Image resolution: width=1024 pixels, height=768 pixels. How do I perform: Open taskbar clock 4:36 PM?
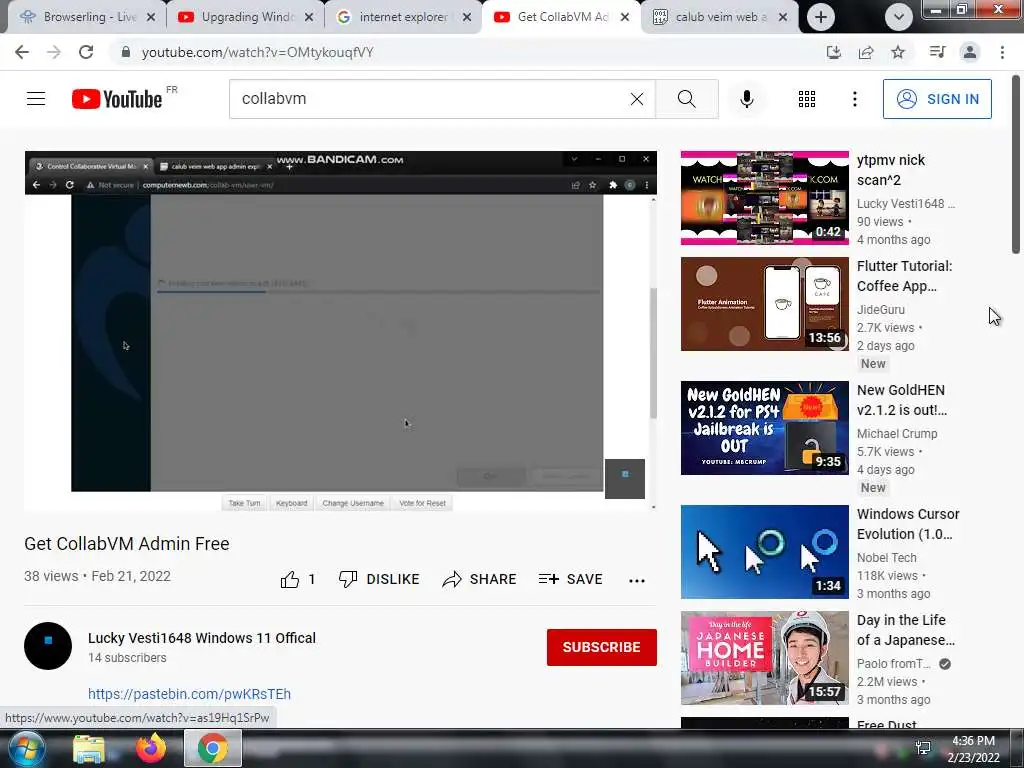click(973, 749)
